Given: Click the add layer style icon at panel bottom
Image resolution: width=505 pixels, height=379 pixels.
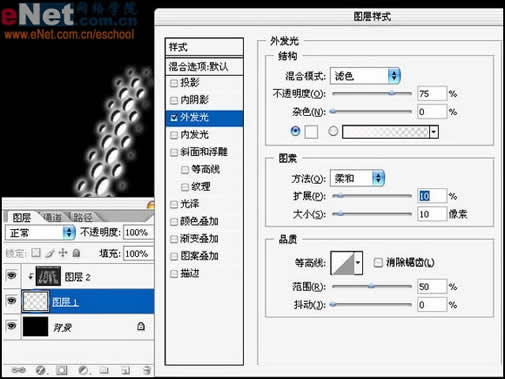Looking at the screenshot, I should (x=41, y=370).
